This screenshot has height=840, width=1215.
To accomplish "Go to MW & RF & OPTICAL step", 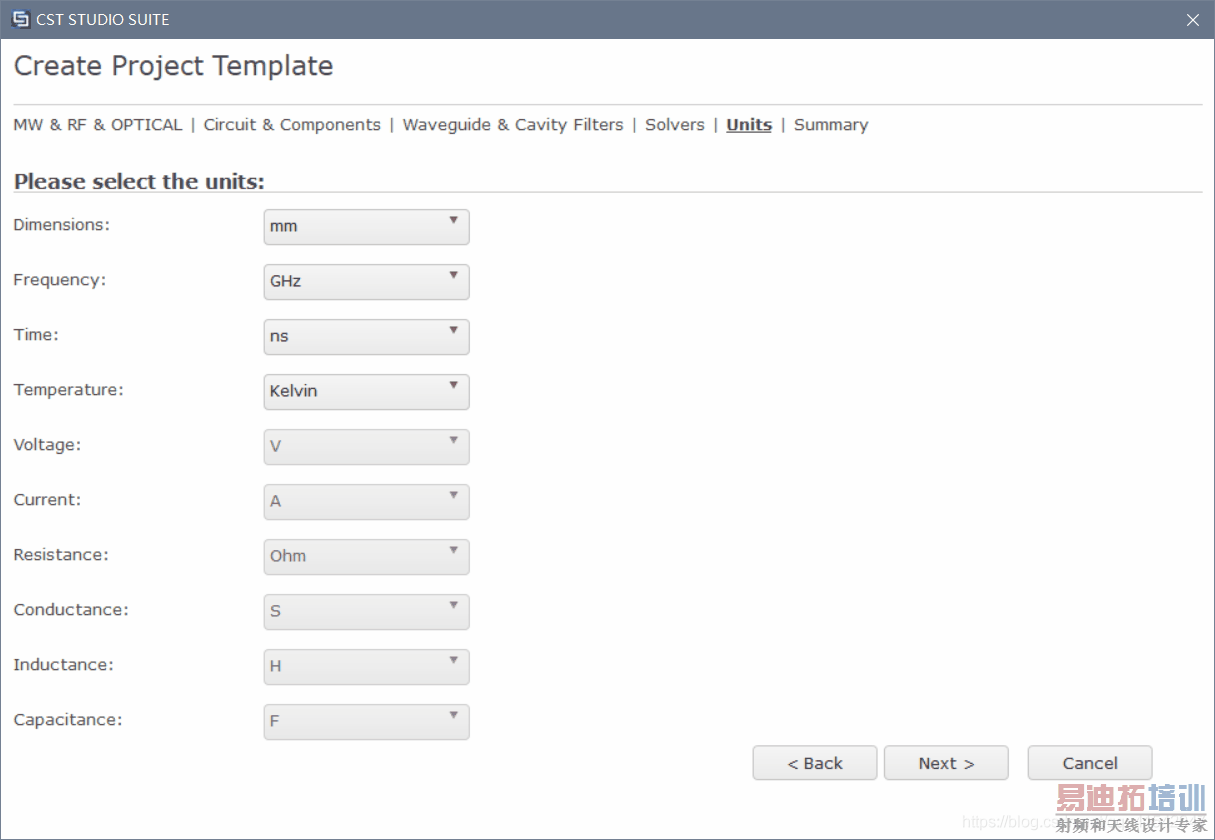I will (98, 125).
